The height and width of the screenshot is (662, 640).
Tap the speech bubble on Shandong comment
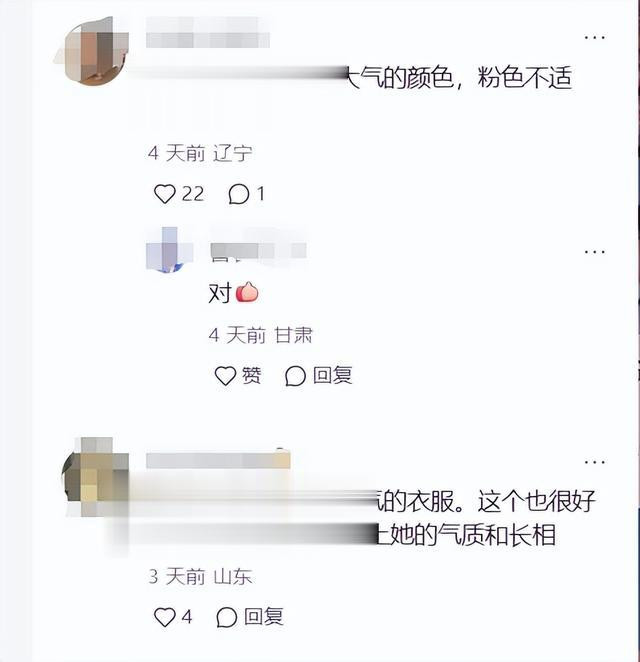point(227,617)
